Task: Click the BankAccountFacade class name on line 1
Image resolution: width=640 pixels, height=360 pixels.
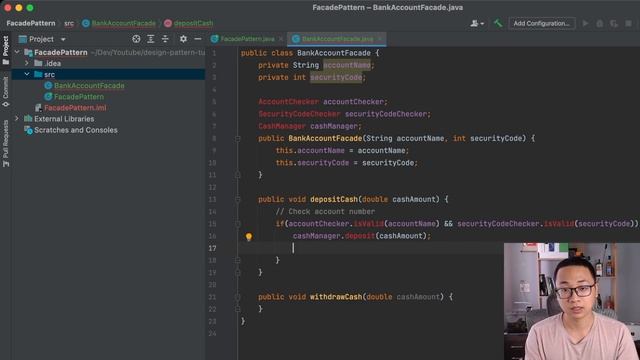Action: pos(334,53)
